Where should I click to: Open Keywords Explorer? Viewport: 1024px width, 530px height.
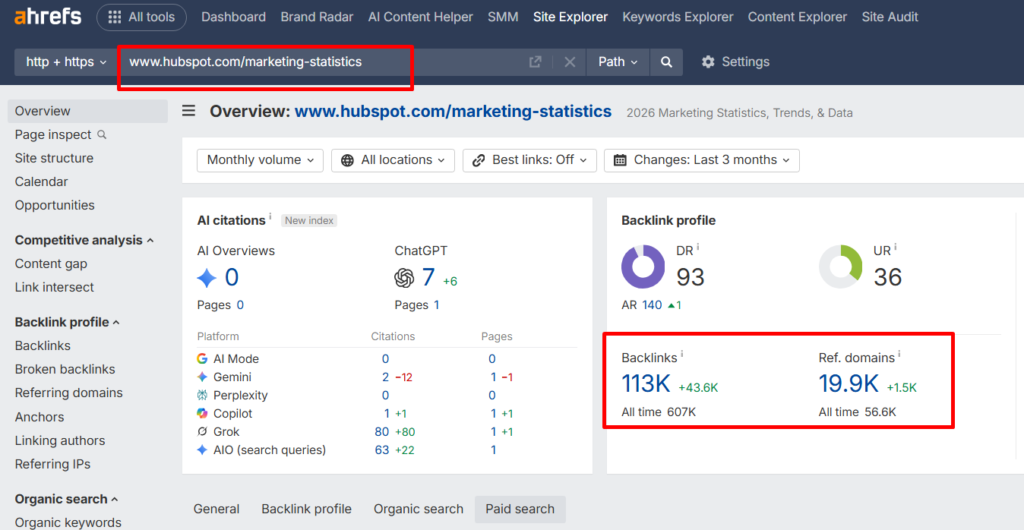[678, 17]
